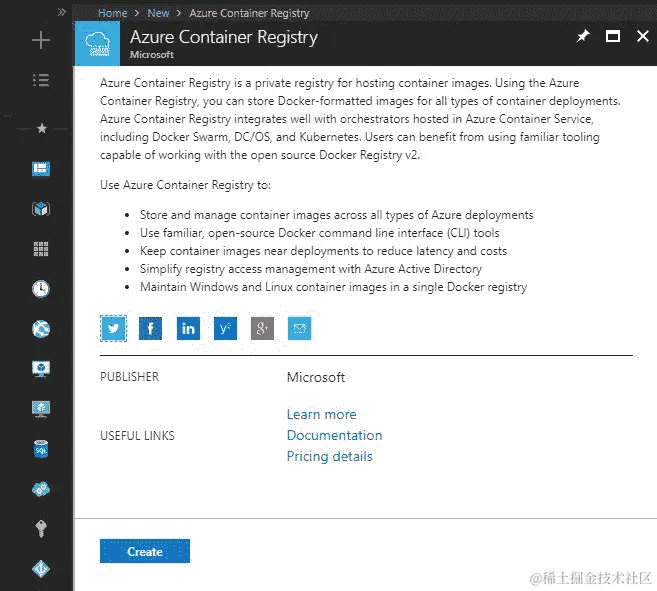Close the Azure Container Registry blade
The width and height of the screenshot is (657, 591).
(x=643, y=36)
